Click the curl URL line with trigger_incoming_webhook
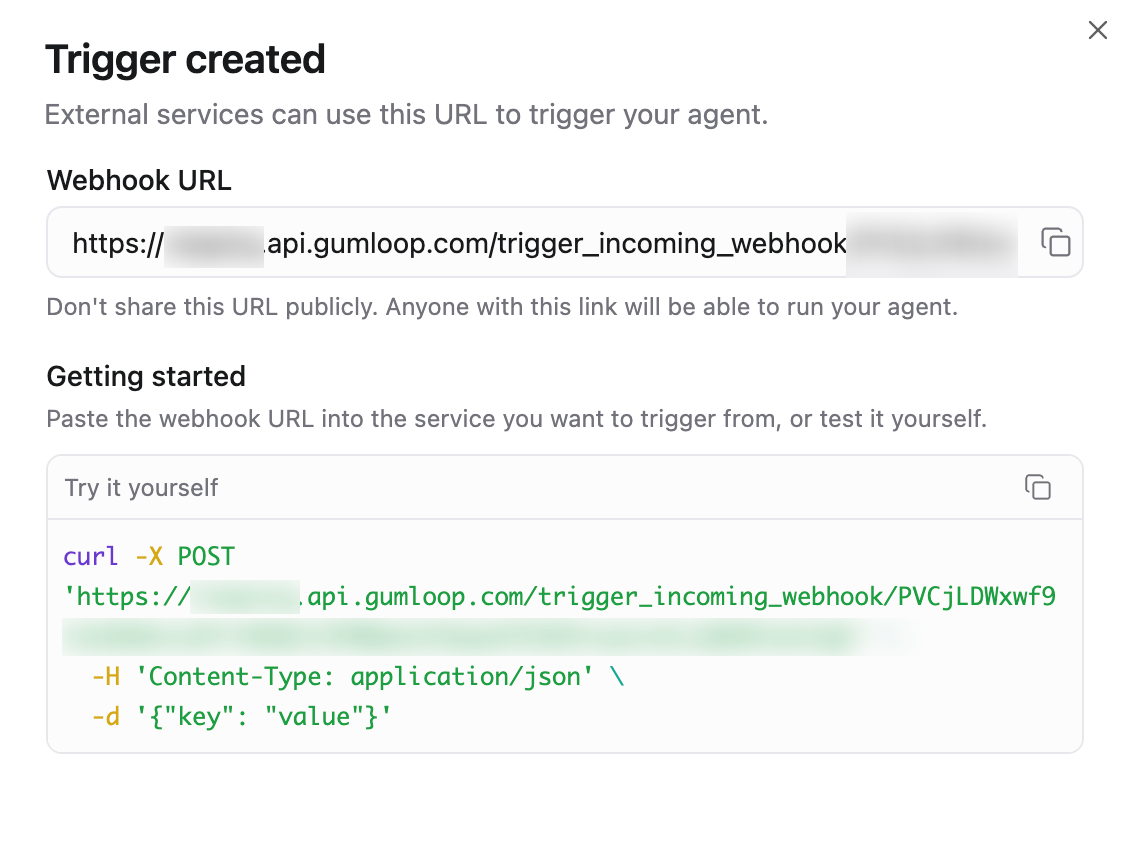 pyautogui.click(x=560, y=596)
